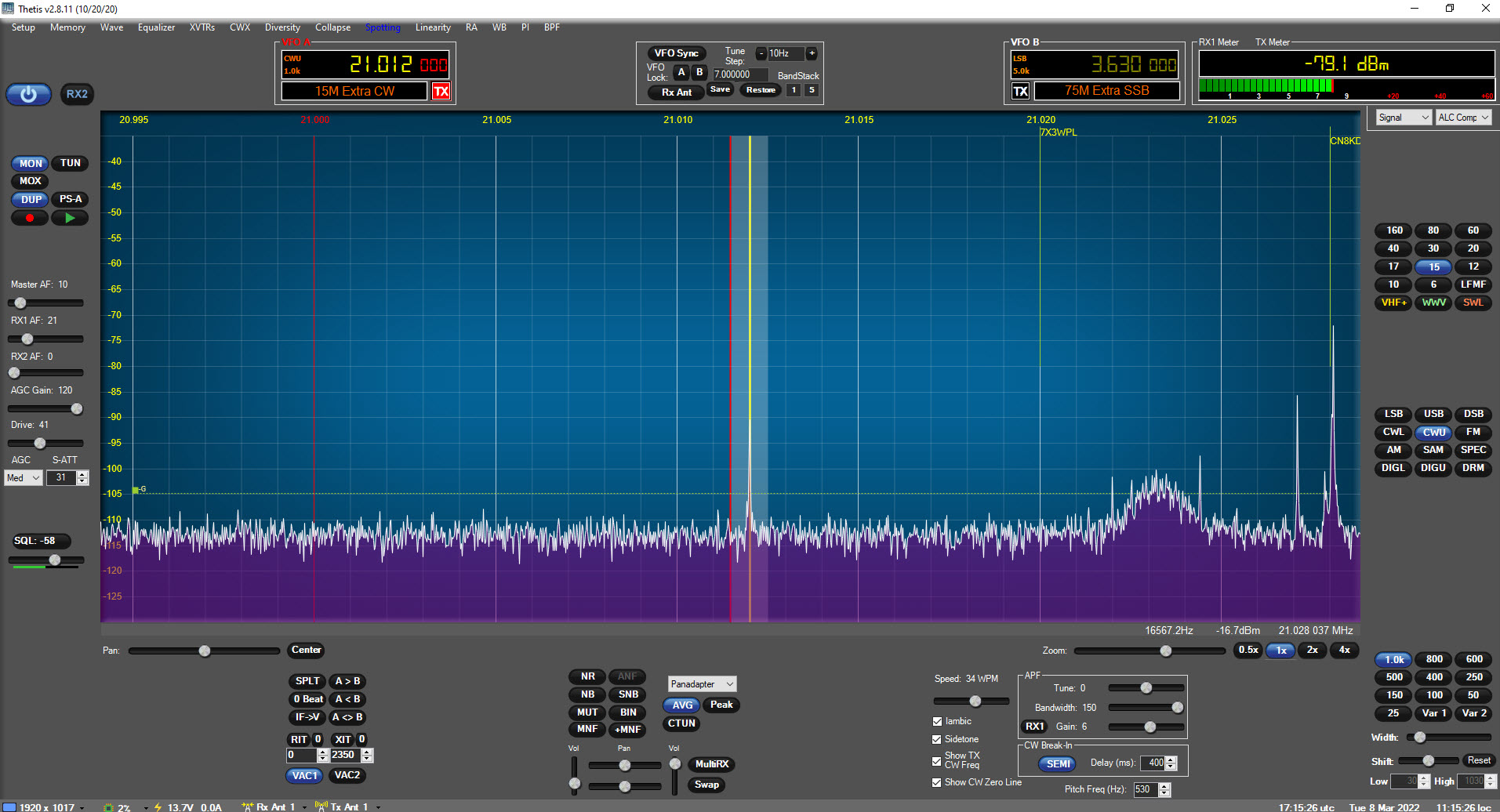This screenshot has height=812, width=1500.
Task: Increase tune step with plus button
Action: pyautogui.click(x=812, y=53)
